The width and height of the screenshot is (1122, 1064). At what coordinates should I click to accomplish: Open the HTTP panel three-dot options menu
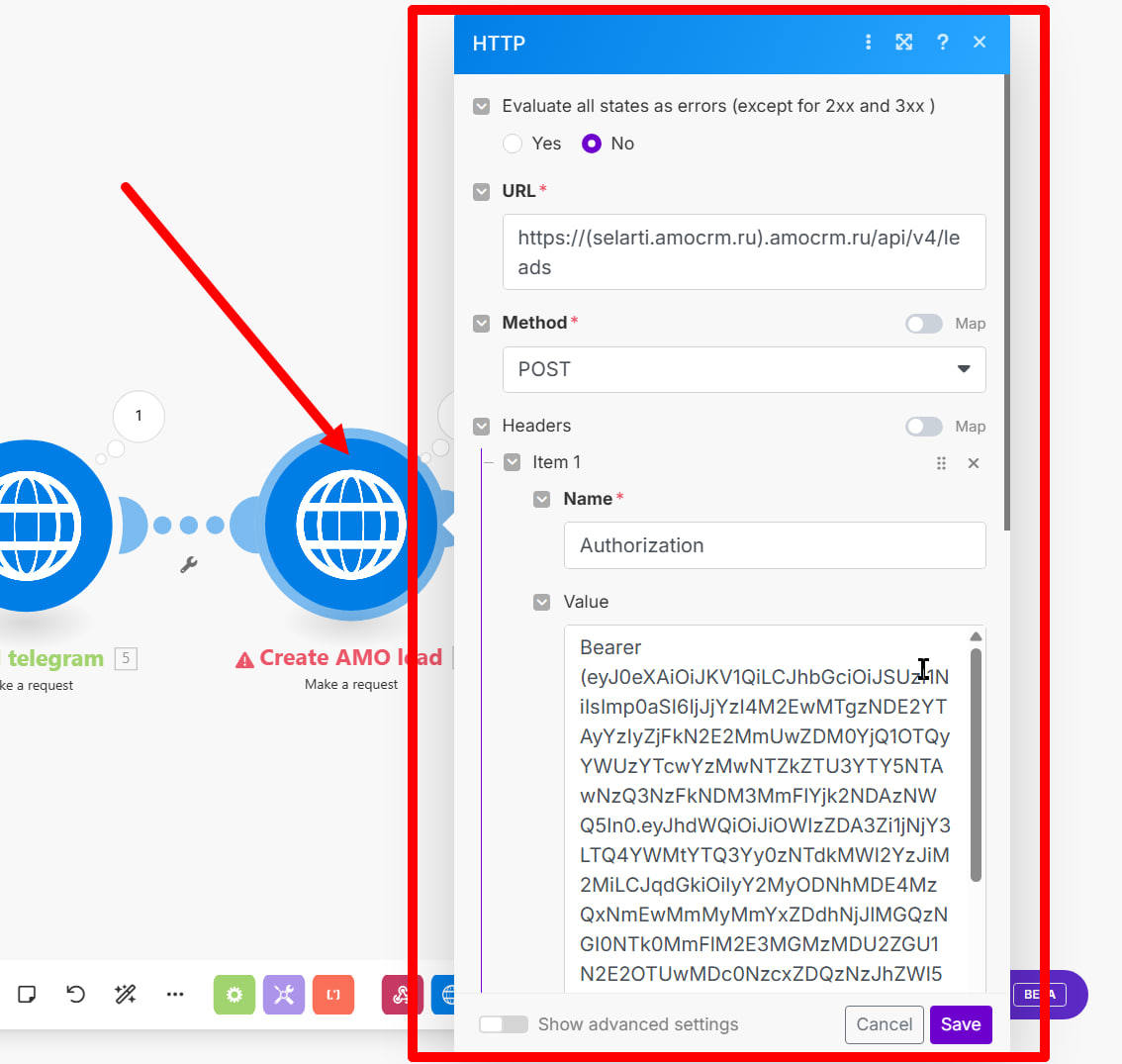[x=868, y=43]
